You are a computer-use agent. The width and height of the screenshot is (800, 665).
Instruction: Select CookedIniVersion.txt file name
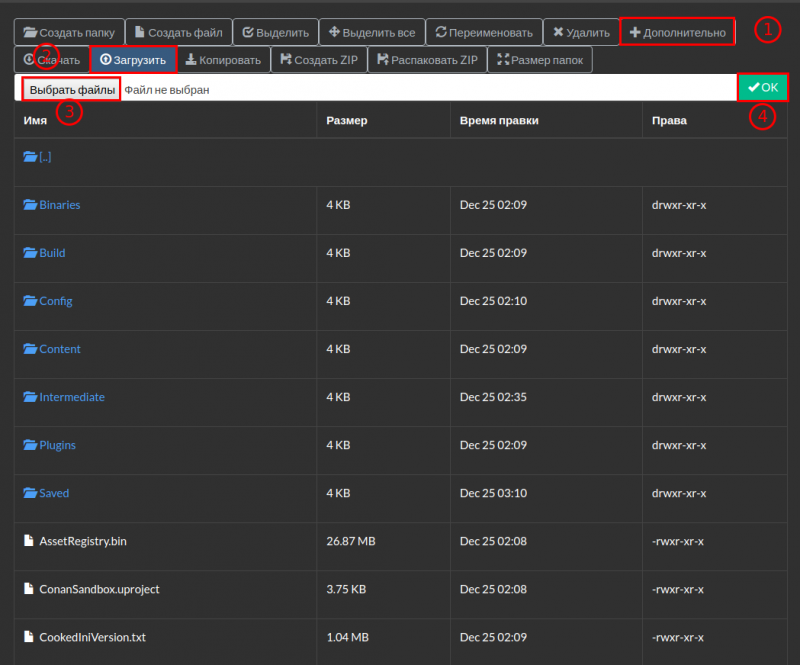92,637
